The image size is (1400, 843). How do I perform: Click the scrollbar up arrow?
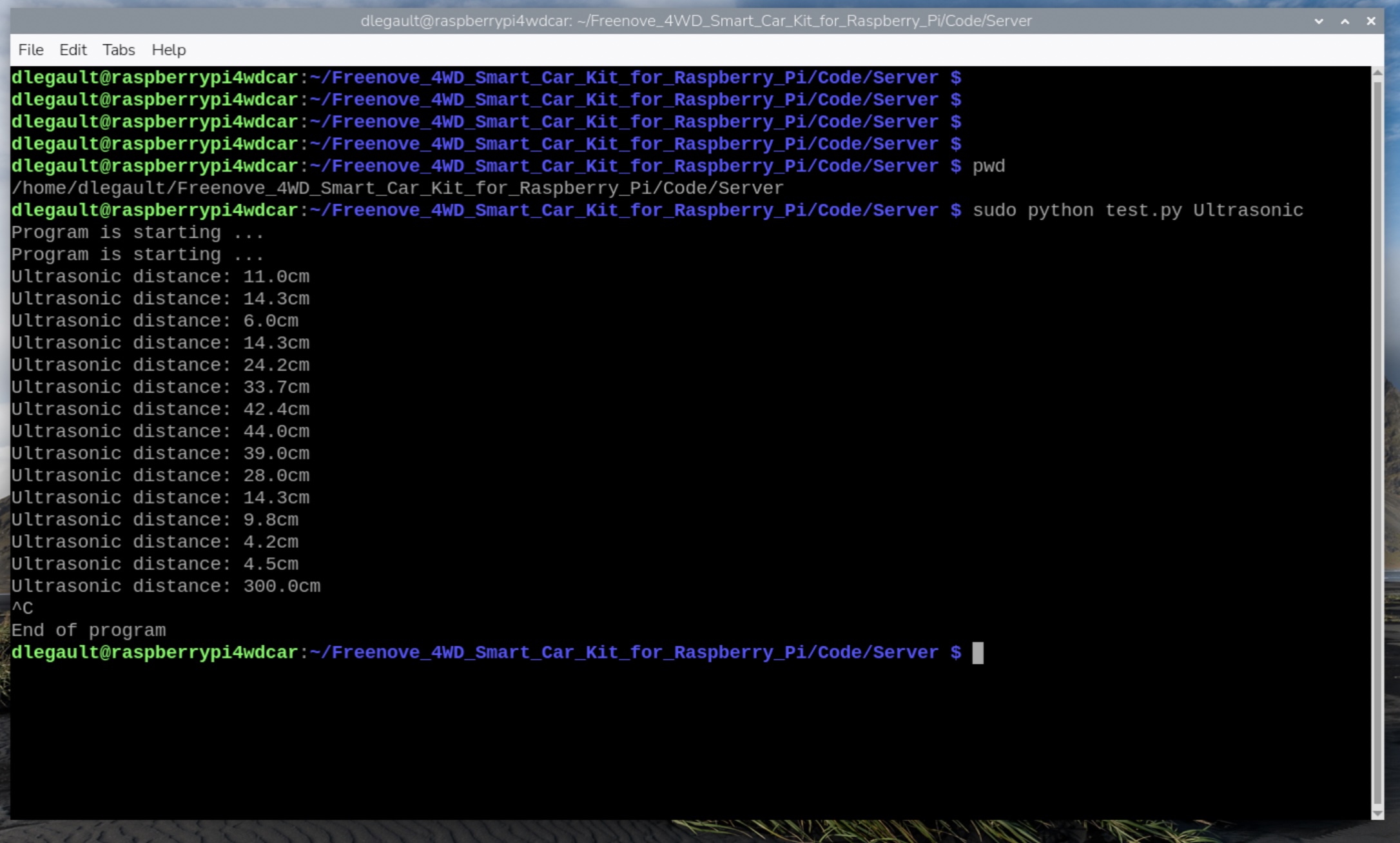coord(1377,73)
